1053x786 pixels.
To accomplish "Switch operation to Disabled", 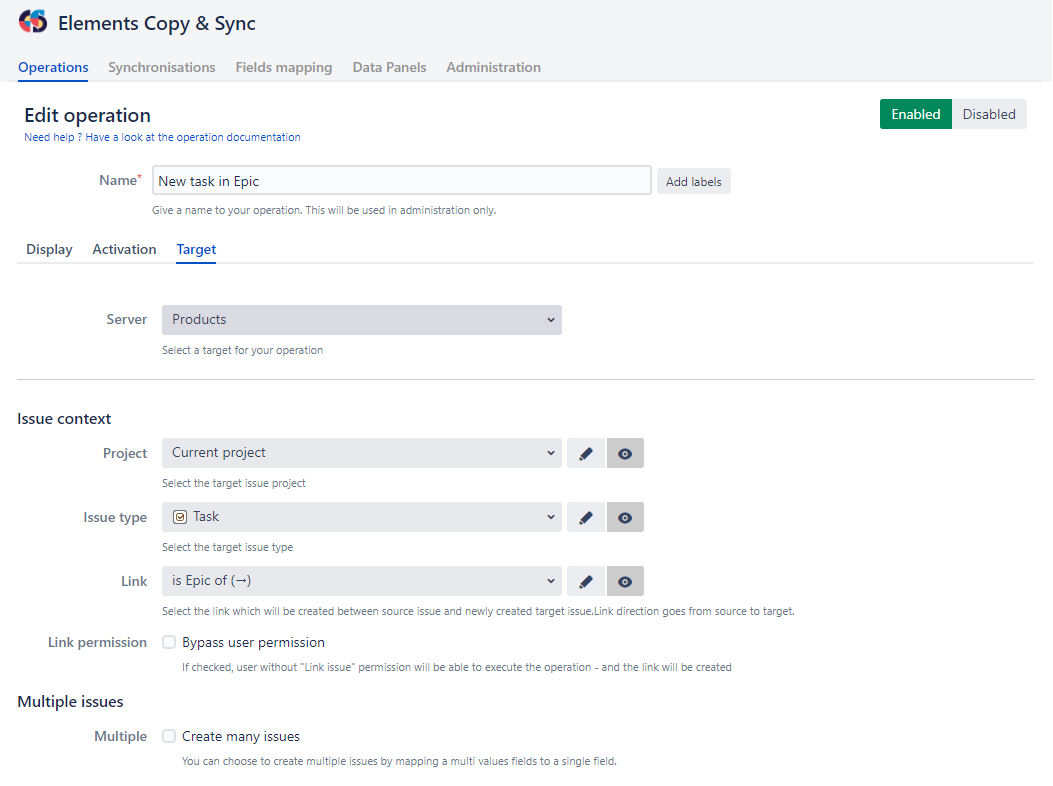I will [988, 114].
